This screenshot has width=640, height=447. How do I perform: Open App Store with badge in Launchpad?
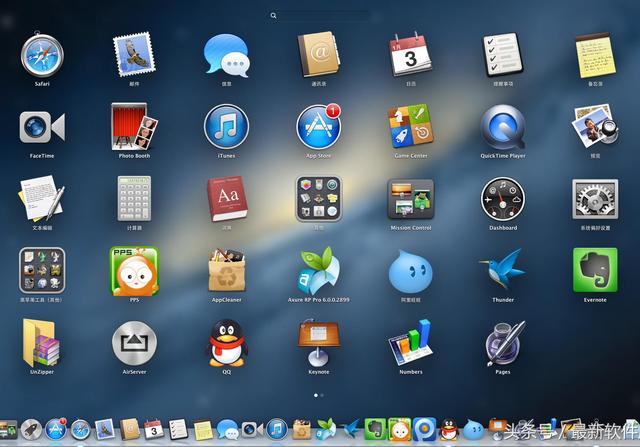coord(319,127)
